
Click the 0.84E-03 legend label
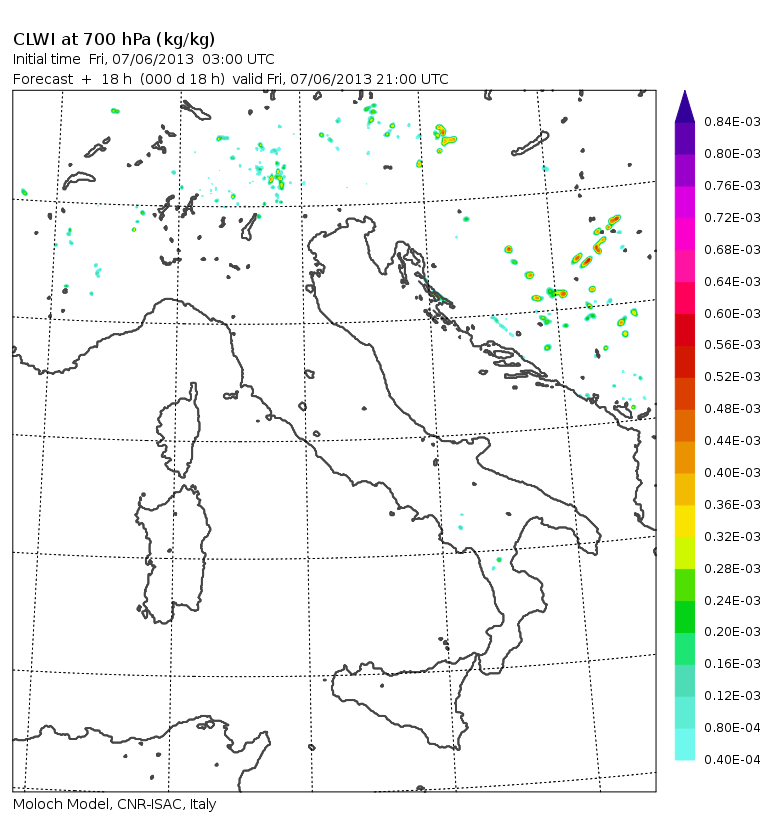tap(732, 121)
